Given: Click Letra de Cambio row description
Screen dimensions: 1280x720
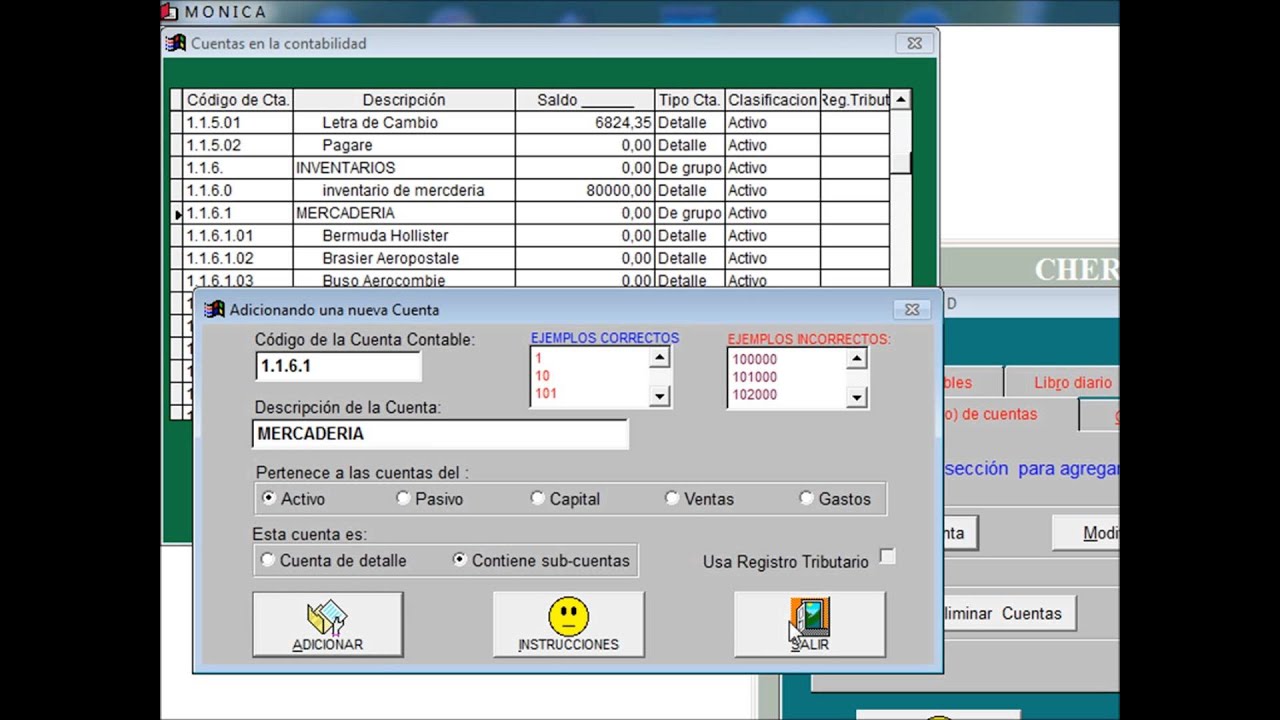Looking at the screenshot, I should tap(380, 122).
